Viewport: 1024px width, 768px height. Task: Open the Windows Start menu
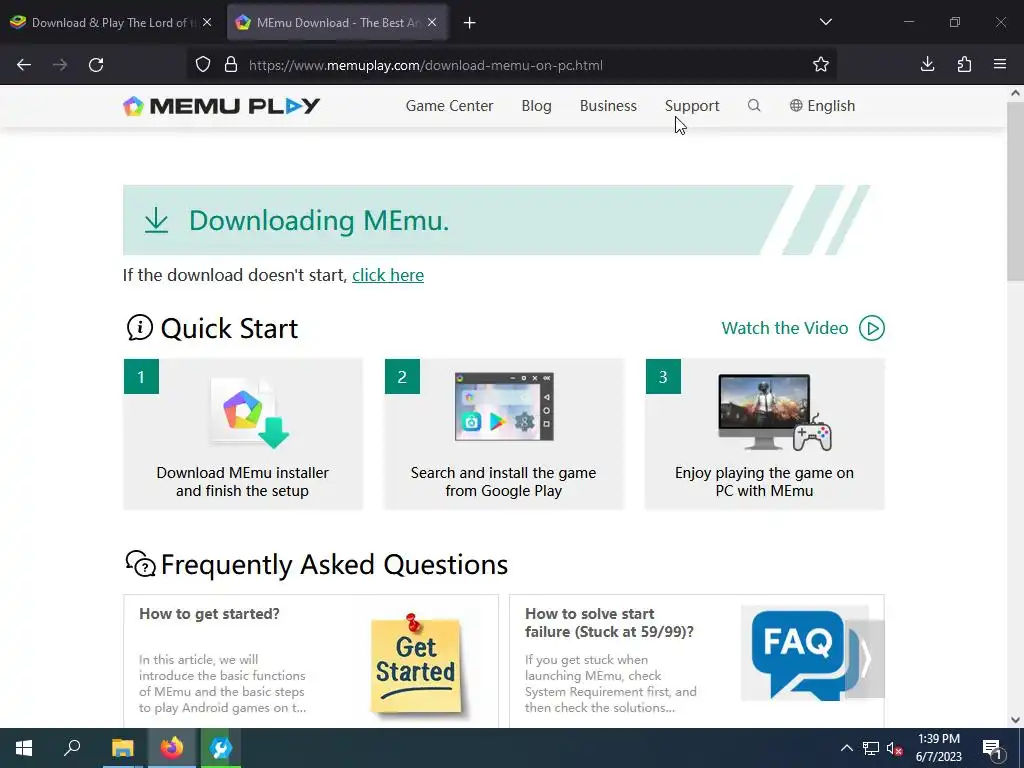click(24, 748)
